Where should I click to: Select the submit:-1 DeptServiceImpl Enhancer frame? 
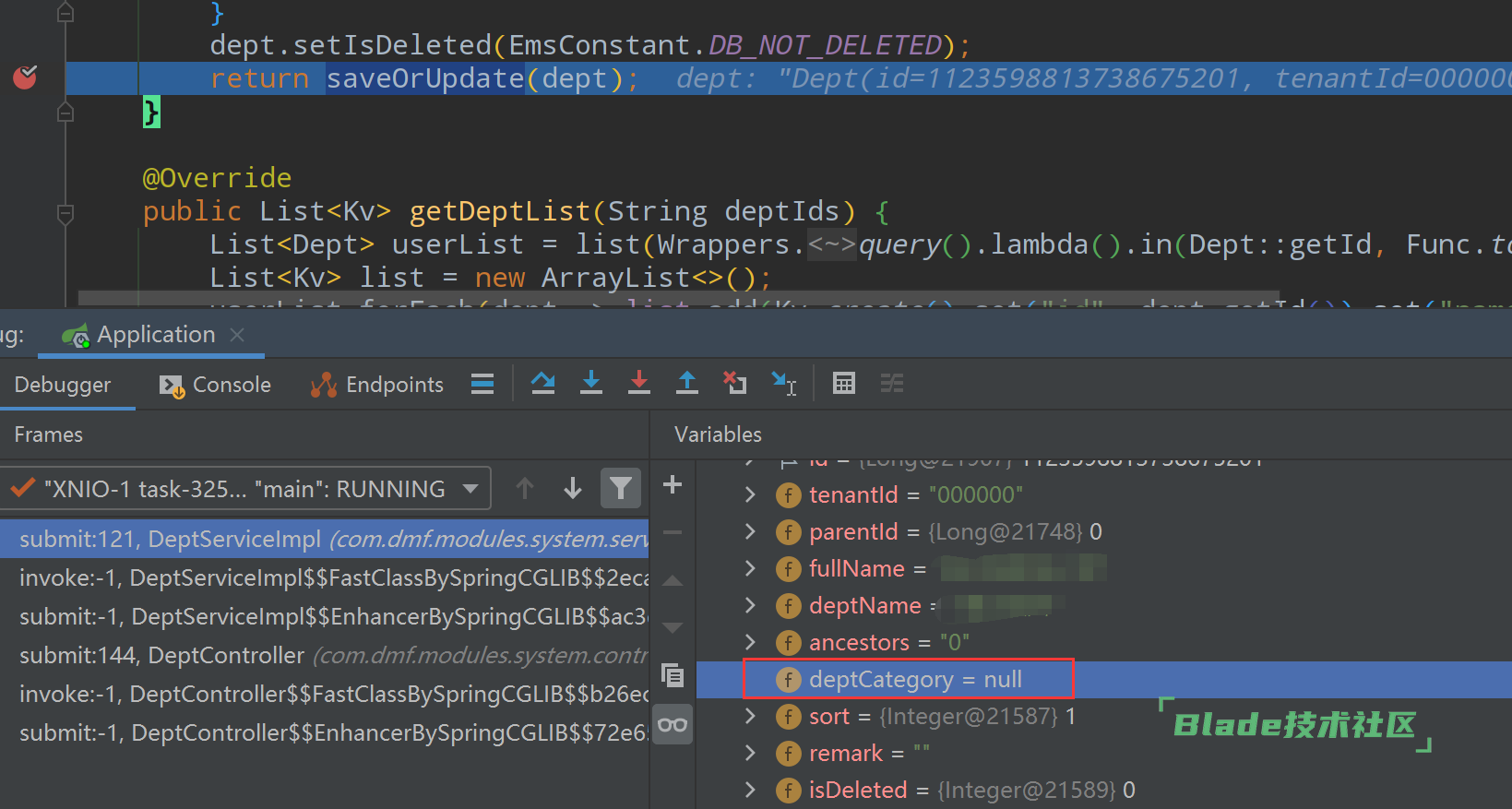(x=325, y=616)
